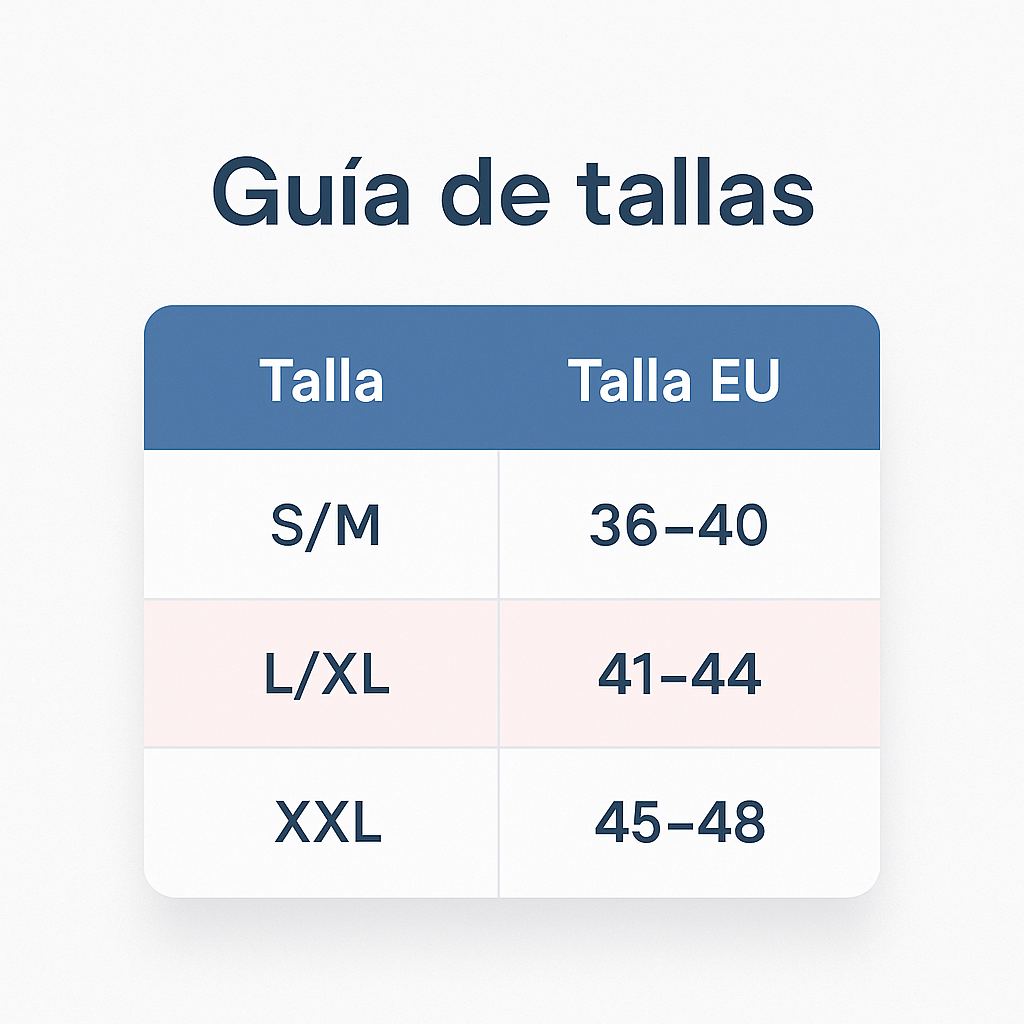Screen dimensions: 1024x1024
Task: Click the "Talla EU" column header
Action: 673,381
